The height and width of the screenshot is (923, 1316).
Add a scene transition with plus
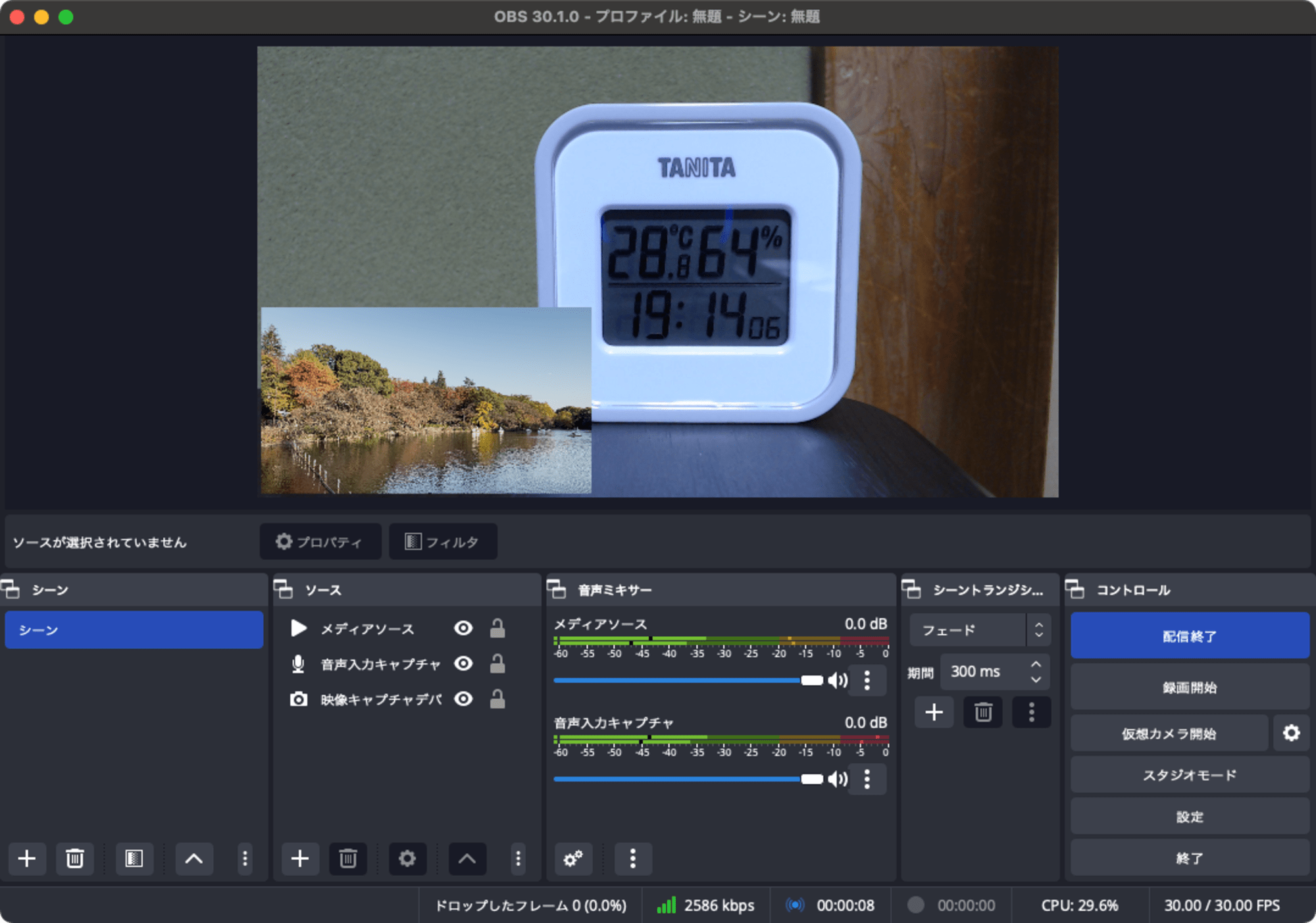[934, 712]
